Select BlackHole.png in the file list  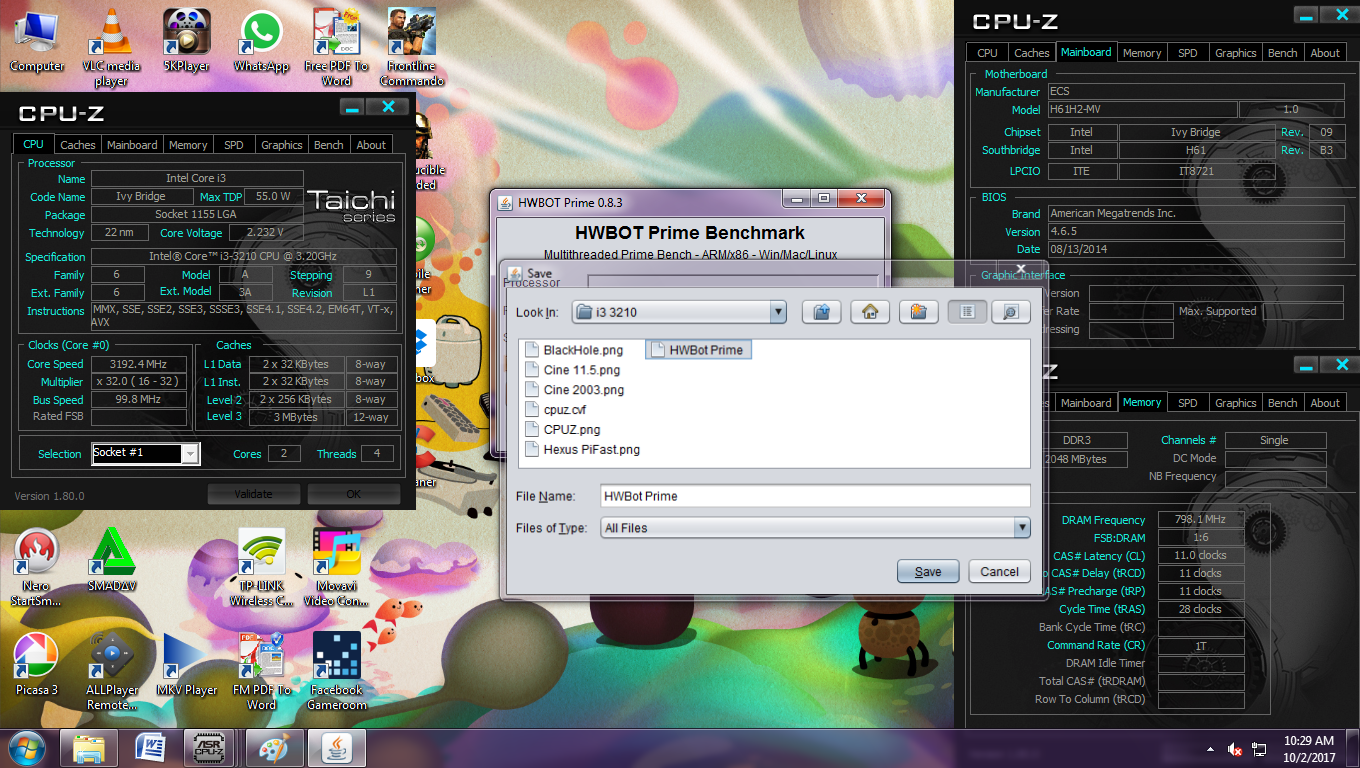click(x=574, y=350)
